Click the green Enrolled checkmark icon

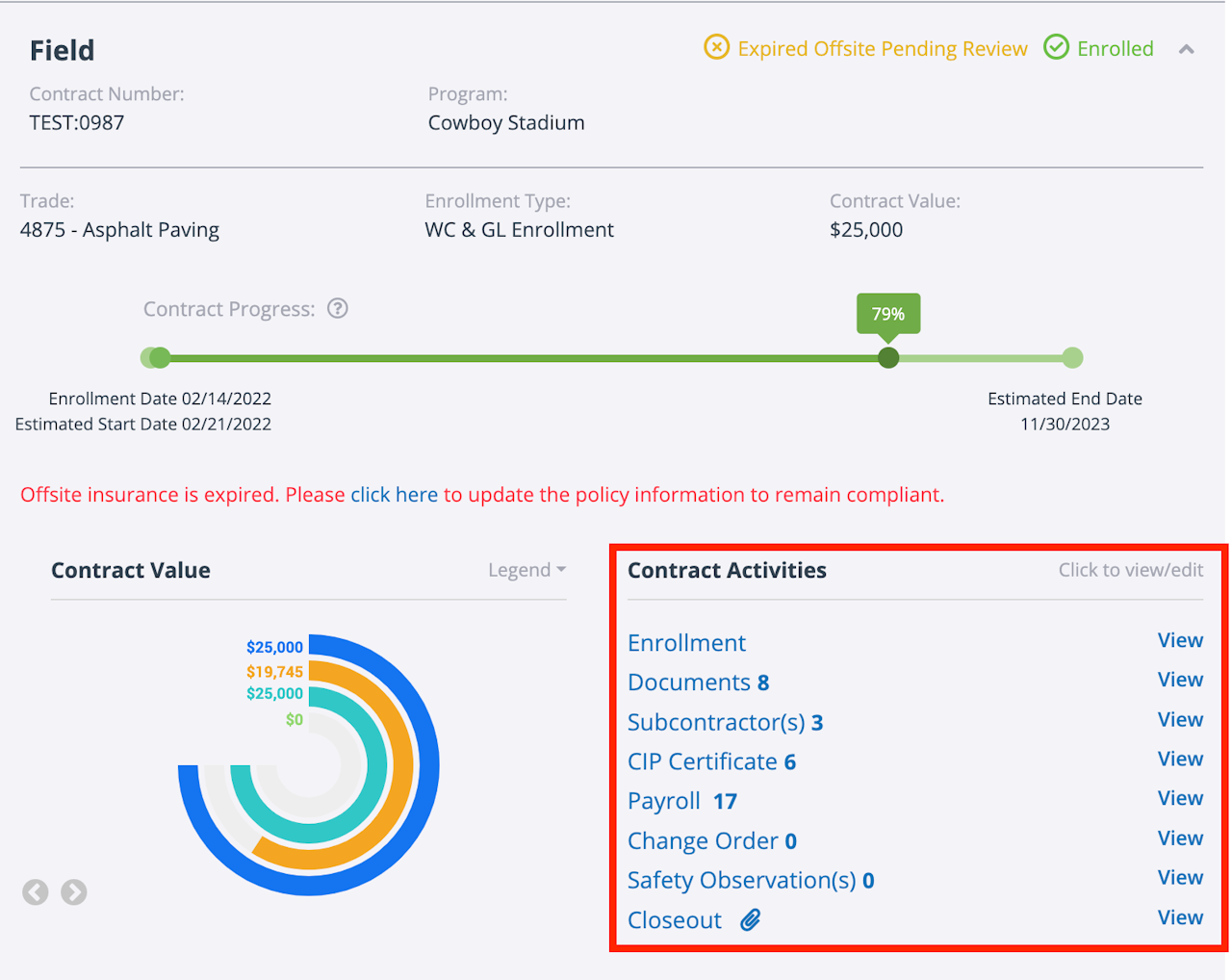(1056, 47)
